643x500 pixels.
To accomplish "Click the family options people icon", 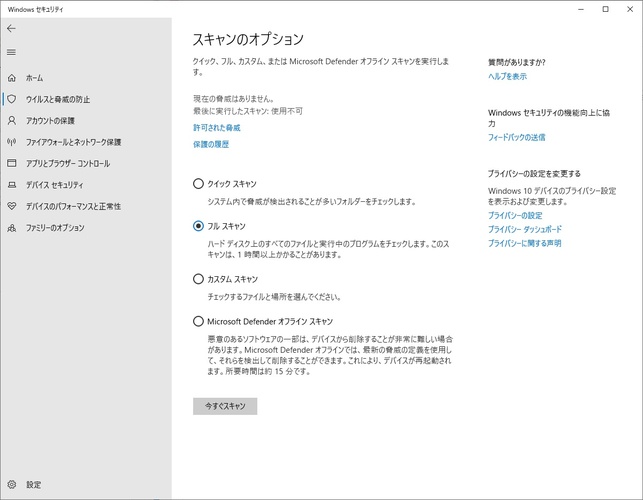I will (12, 228).
